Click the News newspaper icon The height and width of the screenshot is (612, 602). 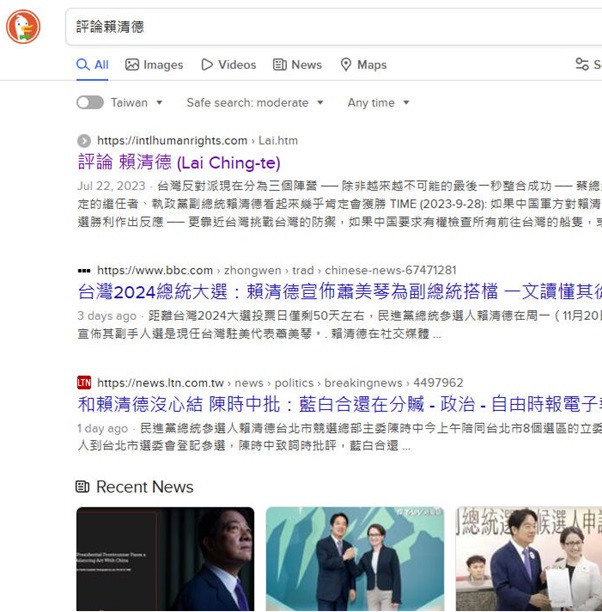[x=280, y=64]
